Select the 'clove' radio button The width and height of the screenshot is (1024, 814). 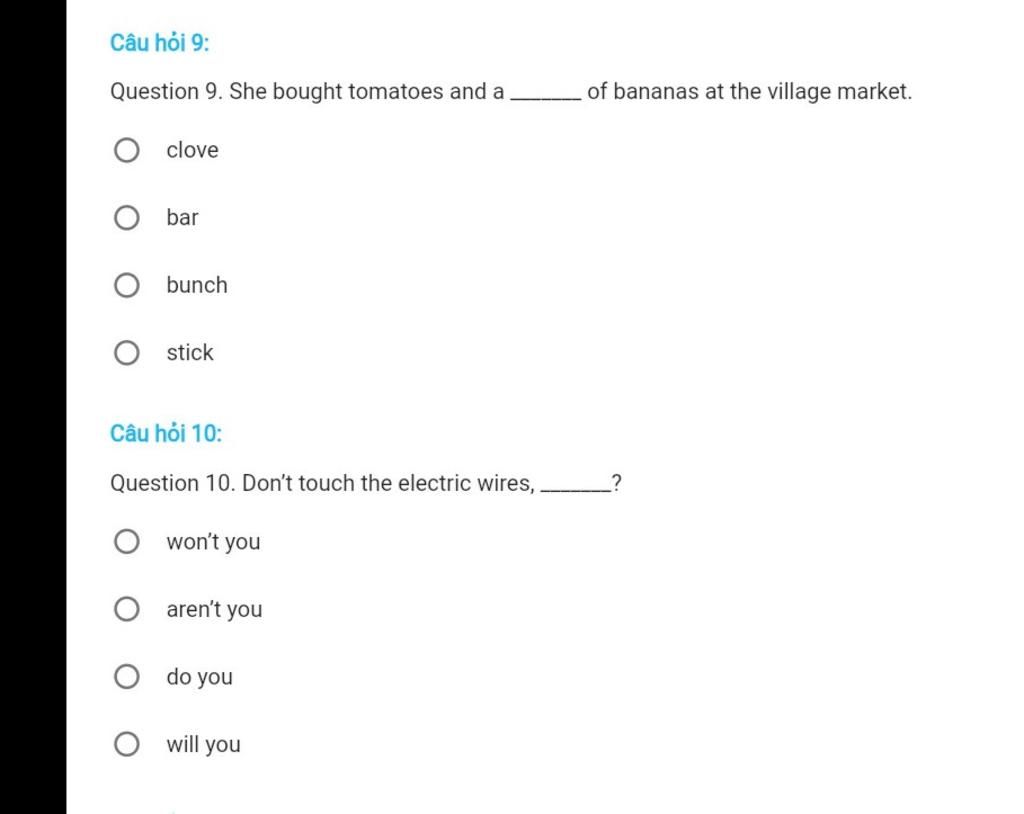point(127,150)
